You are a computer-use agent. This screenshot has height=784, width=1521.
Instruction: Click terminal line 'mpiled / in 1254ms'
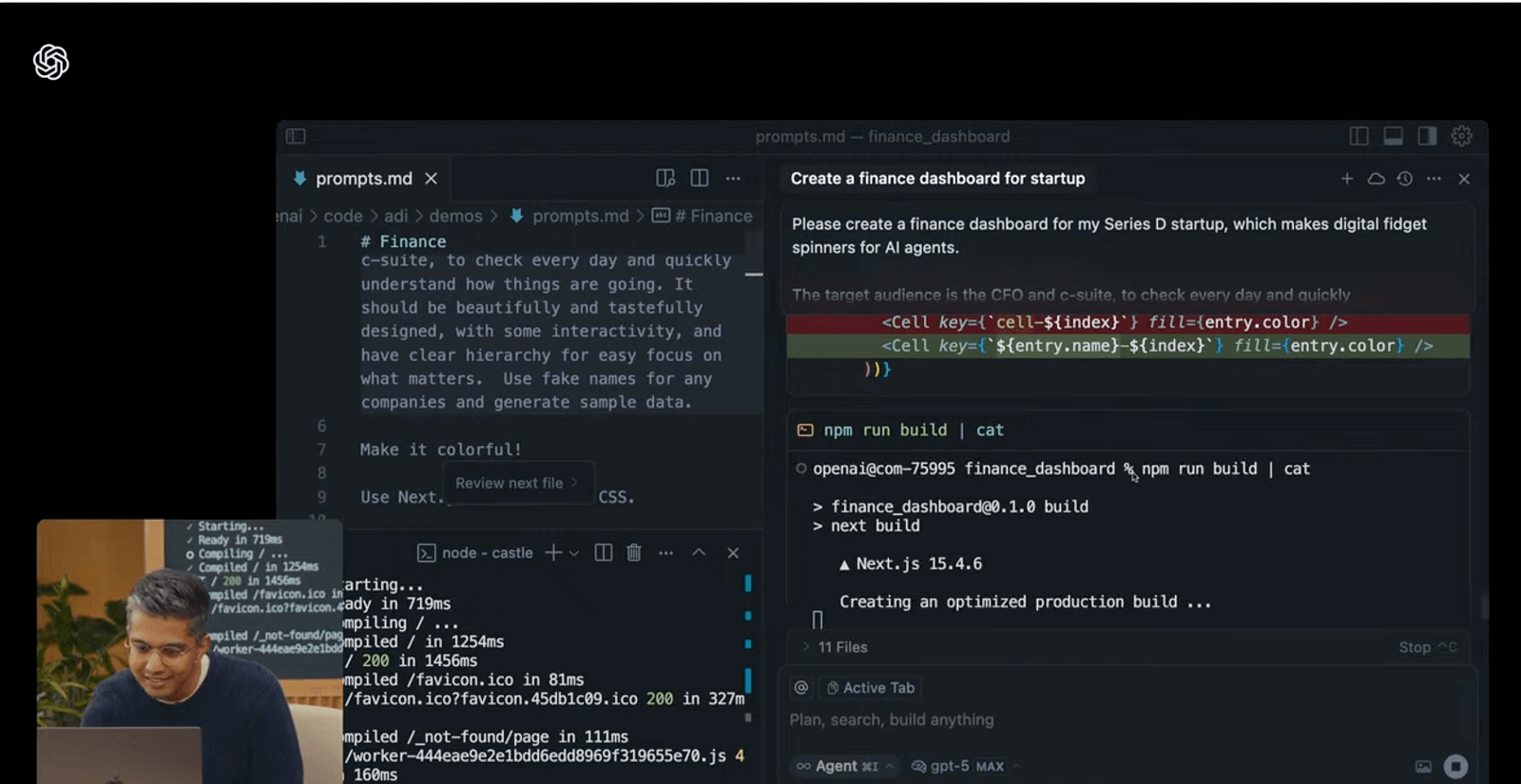(x=424, y=641)
